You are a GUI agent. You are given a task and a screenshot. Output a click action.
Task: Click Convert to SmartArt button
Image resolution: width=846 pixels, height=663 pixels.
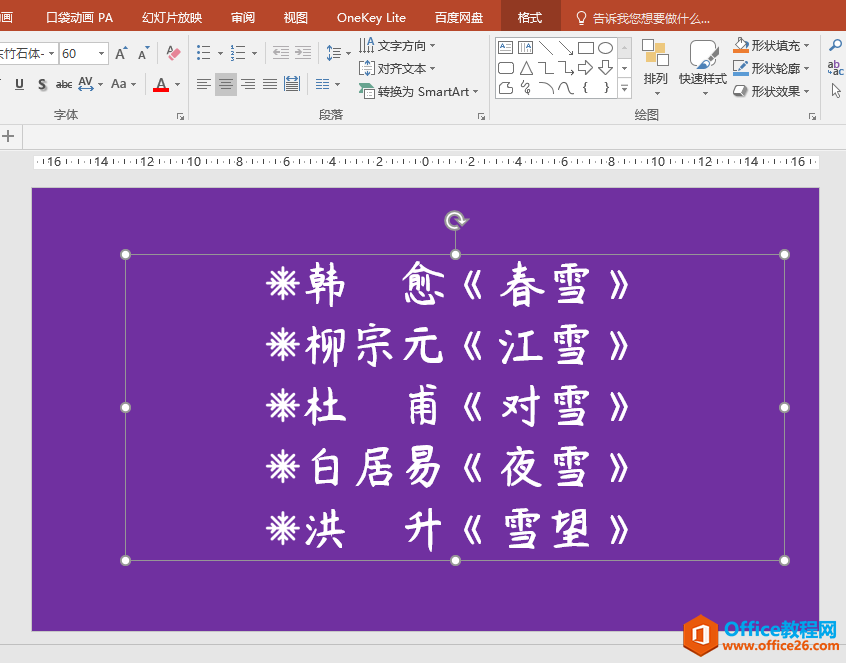pyautogui.click(x=420, y=91)
